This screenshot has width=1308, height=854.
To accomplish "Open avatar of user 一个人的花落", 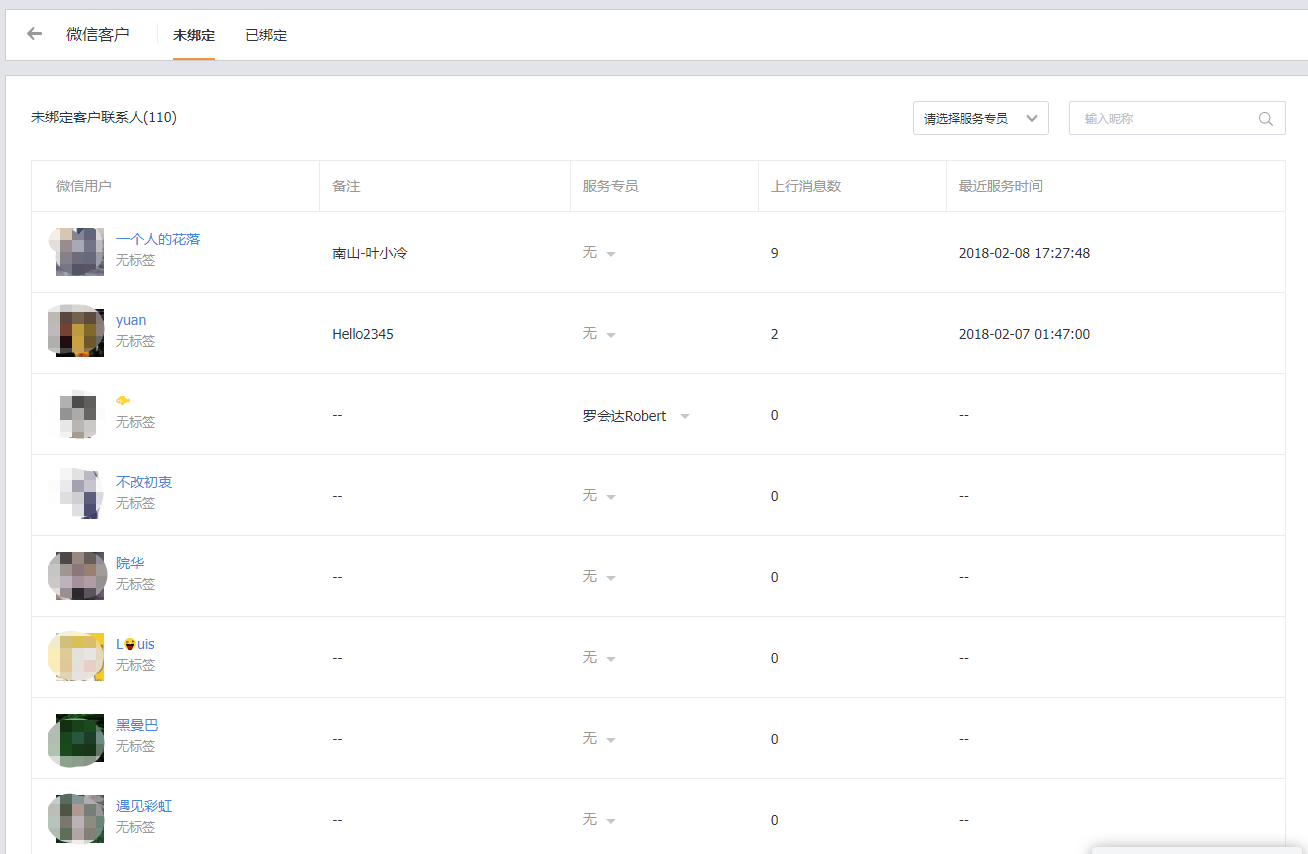I will pos(76,252).
